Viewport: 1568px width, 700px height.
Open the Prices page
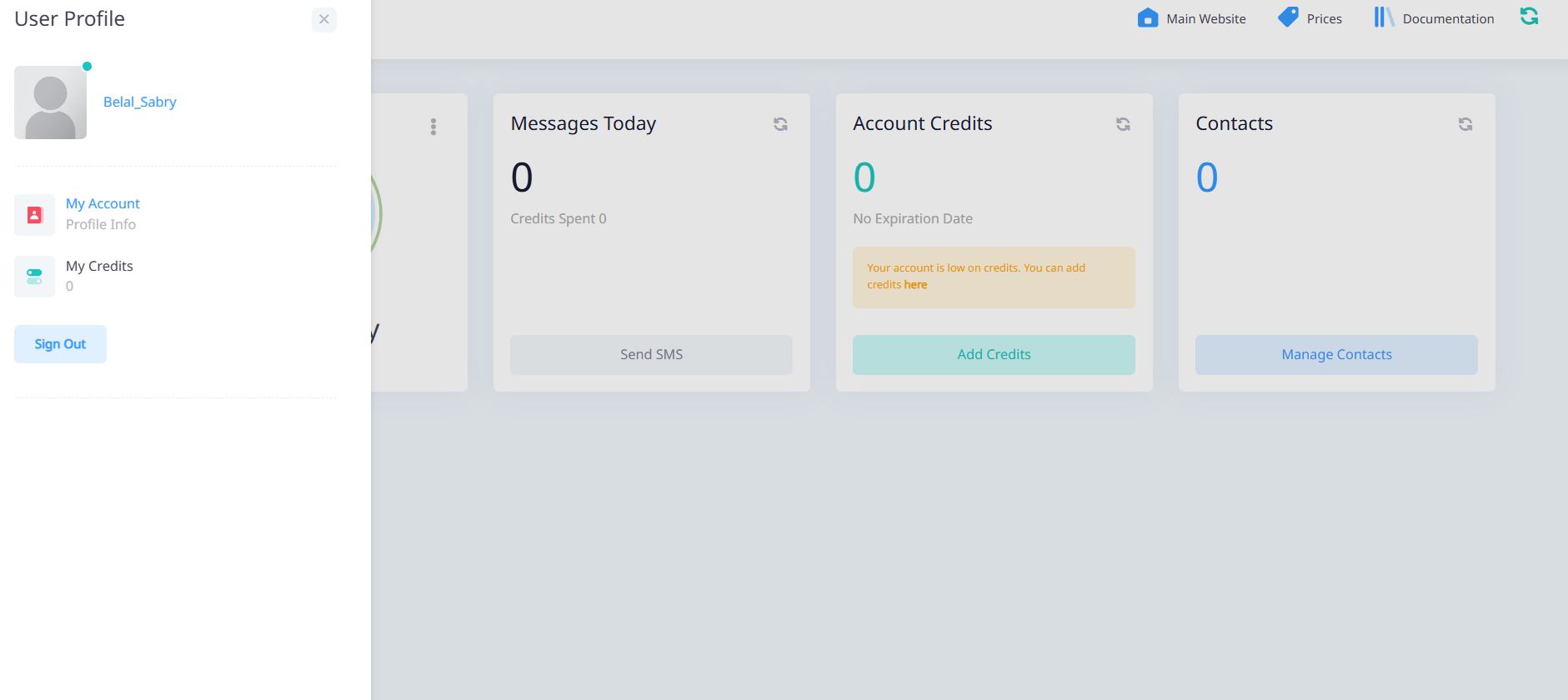click(x=1324, y=18)
